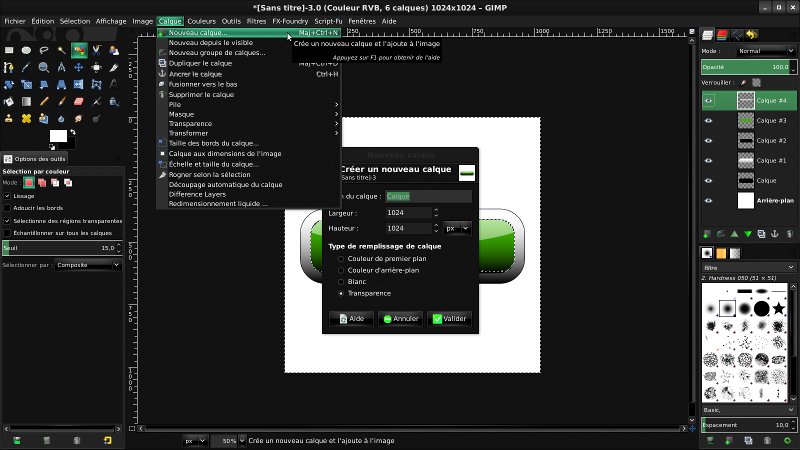Select the Blur/Sharpen droplet tool
The image size is (800, 450).
pyautogui.click(x=61, y=118)
